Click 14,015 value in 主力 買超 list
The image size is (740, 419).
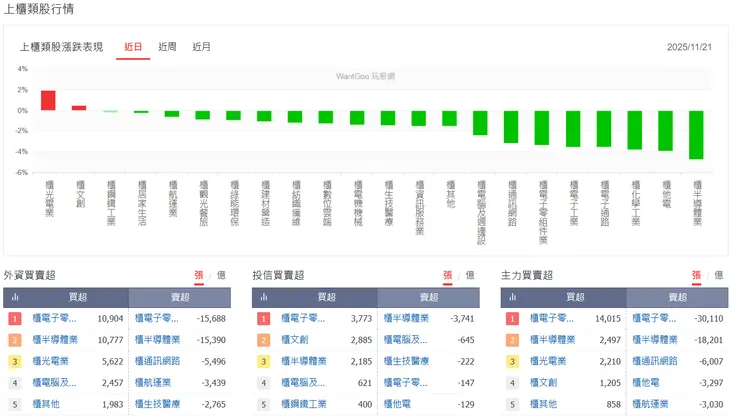608,318
